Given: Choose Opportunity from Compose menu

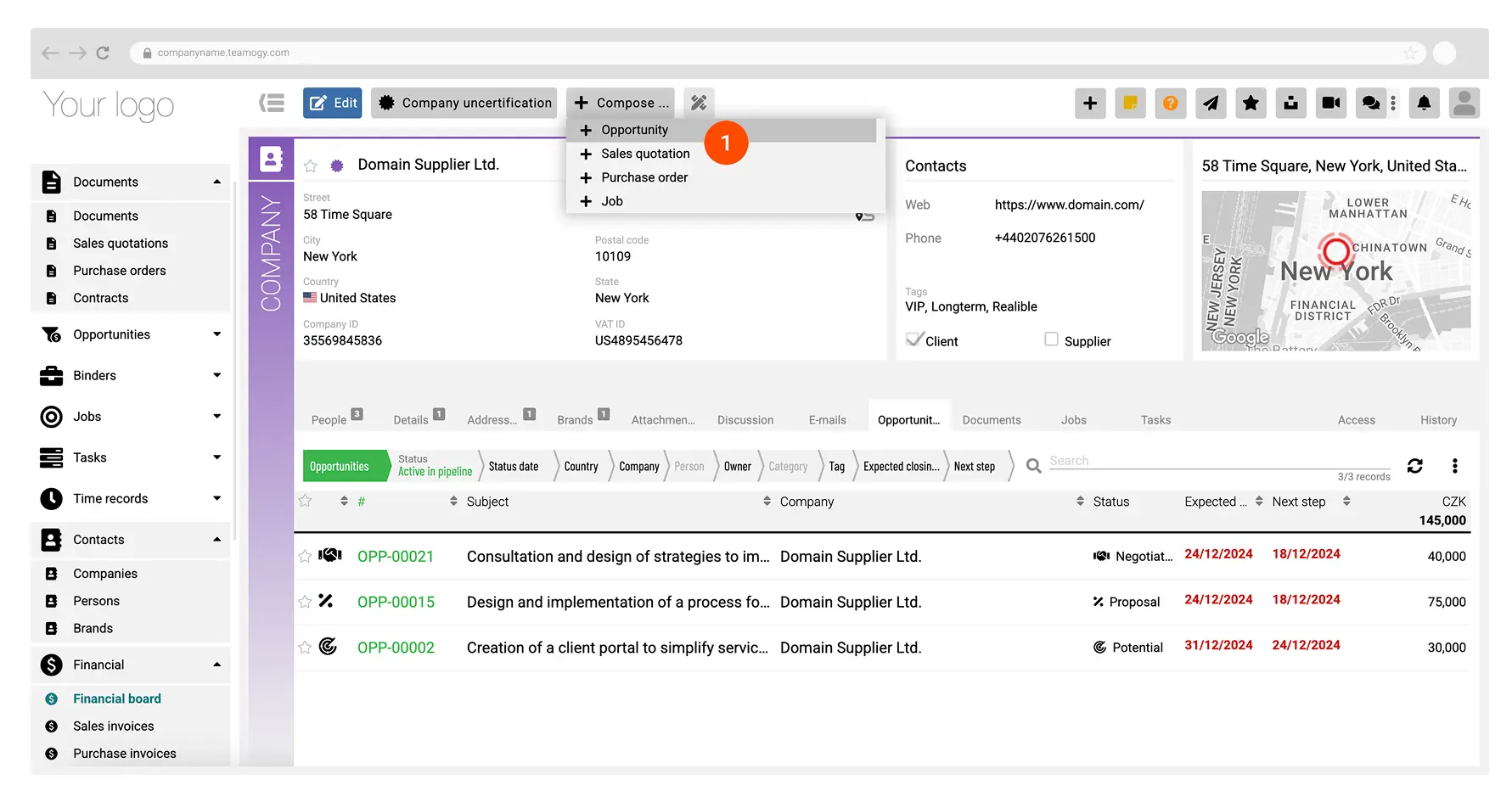Looking at the screenshot, I should [721, 130].
